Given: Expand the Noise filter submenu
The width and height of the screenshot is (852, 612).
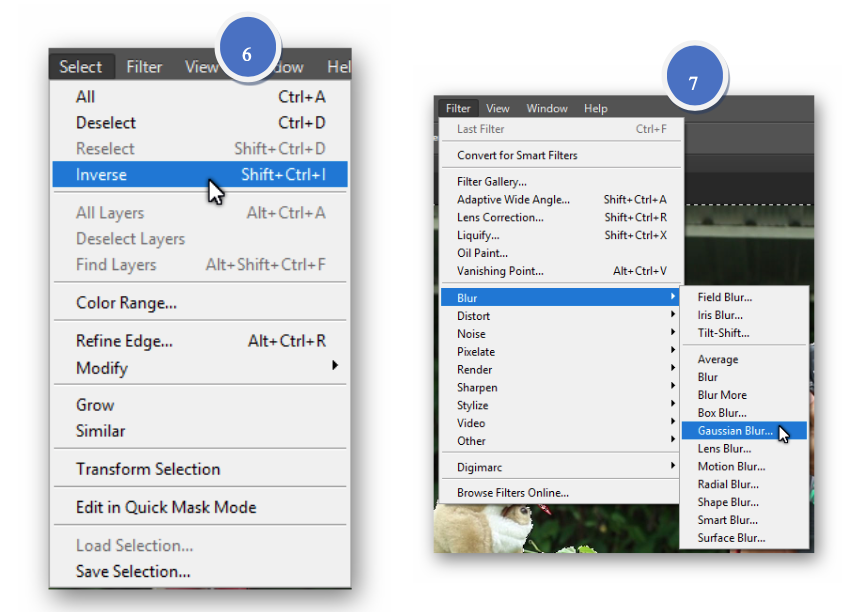Looking at the screenshot, I should click(x=471, y=334).
